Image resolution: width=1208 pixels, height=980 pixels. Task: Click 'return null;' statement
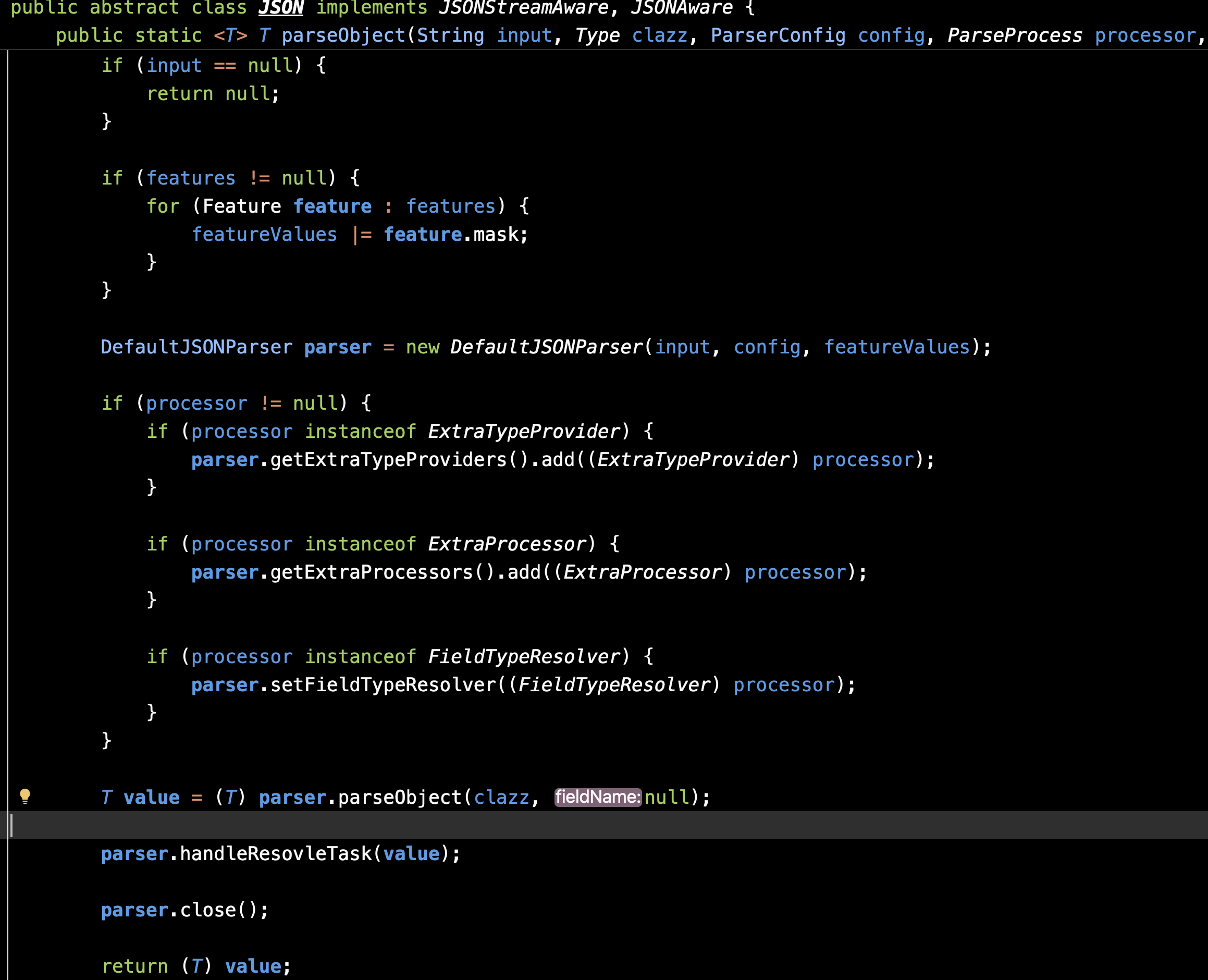pyautogui.click(x=213, y=94)
